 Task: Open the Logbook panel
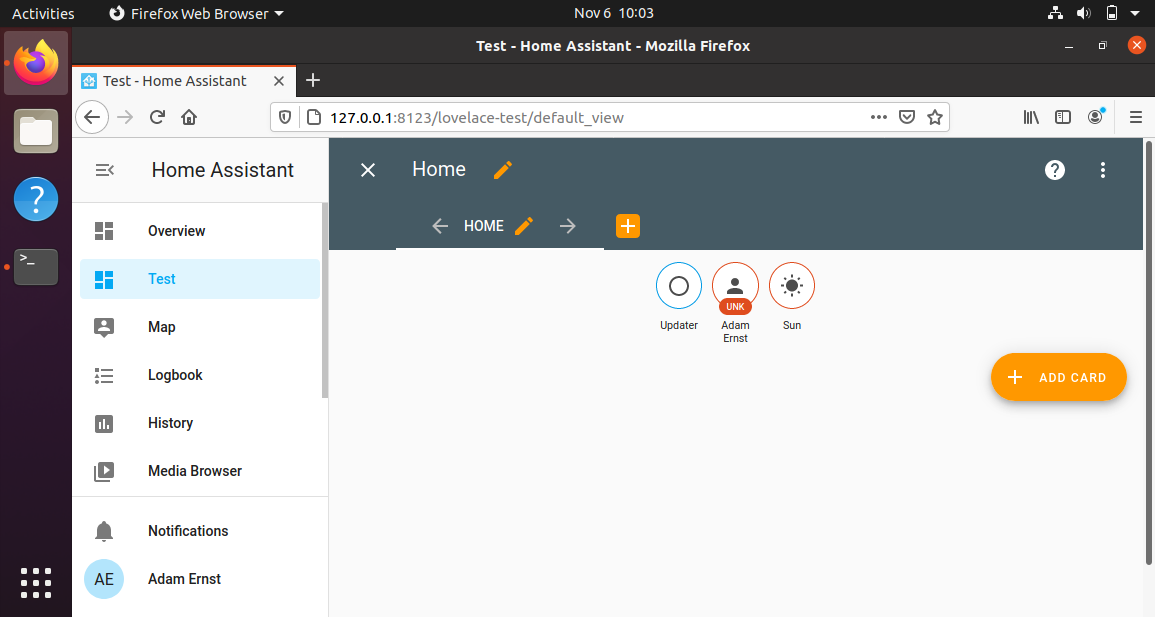click(200, 375)
